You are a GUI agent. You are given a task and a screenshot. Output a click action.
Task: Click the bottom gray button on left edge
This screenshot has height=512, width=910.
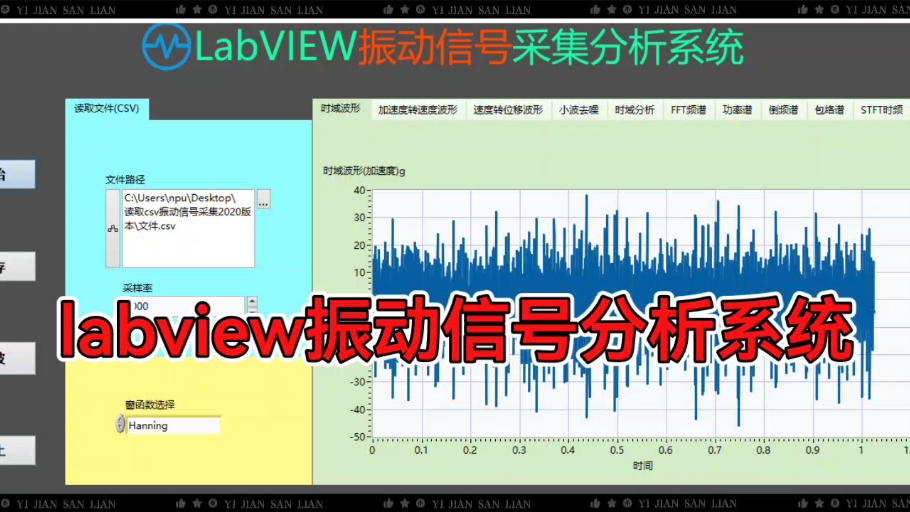coord(17,450)
